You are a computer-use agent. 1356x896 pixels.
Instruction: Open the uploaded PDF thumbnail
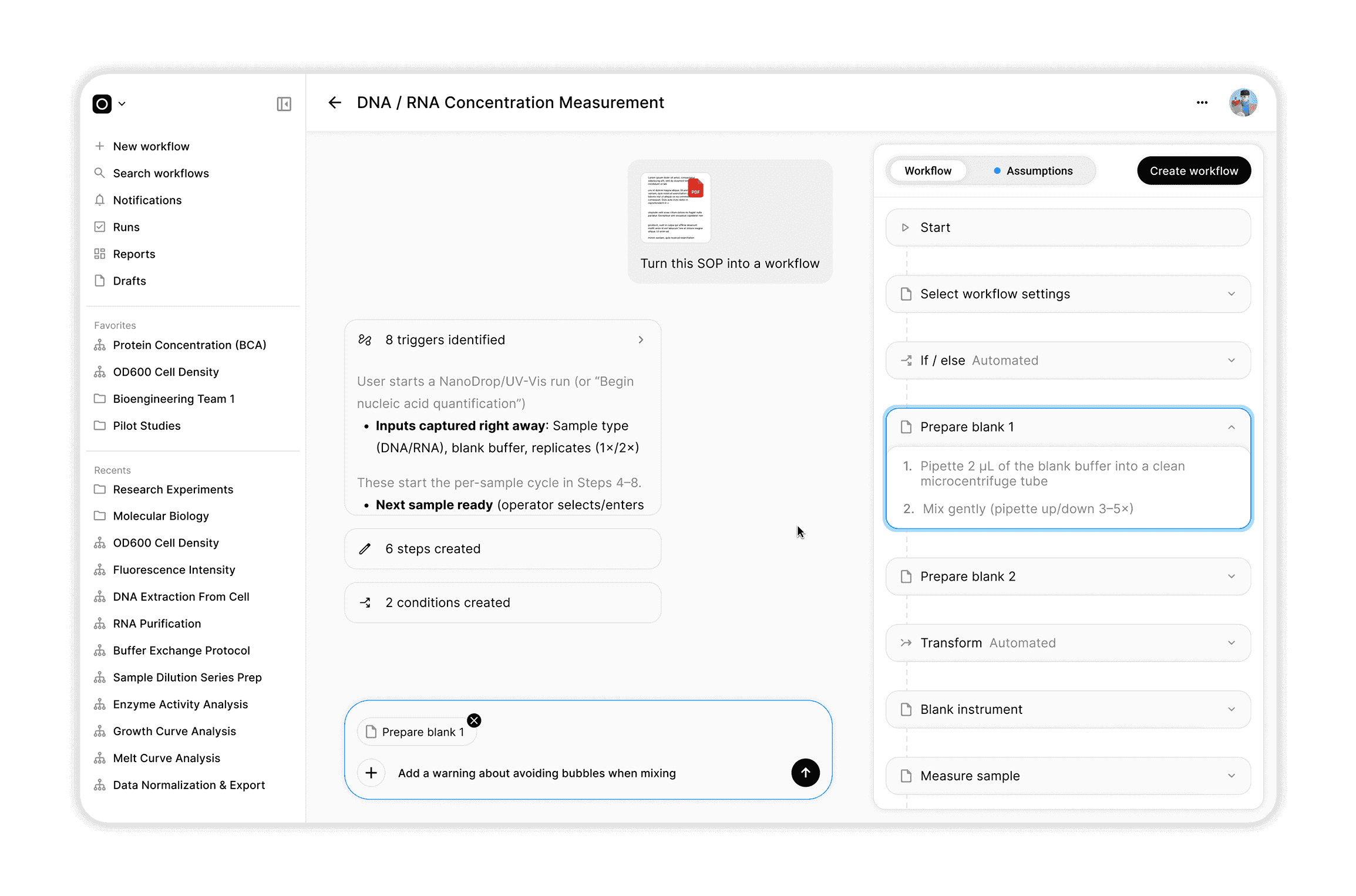675,207
